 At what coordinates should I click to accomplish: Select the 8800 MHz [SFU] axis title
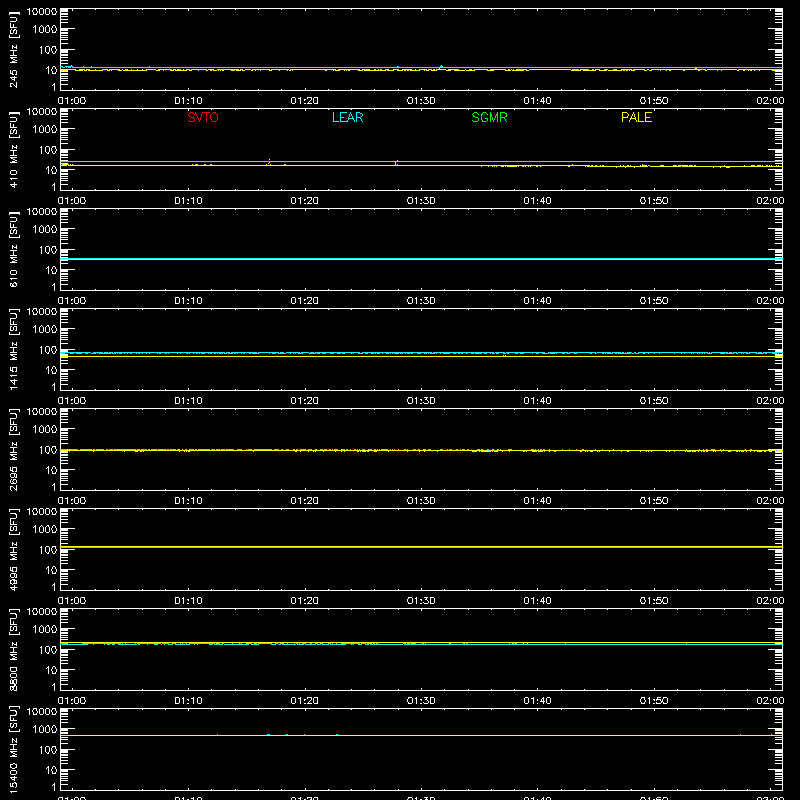coord(13,650)
